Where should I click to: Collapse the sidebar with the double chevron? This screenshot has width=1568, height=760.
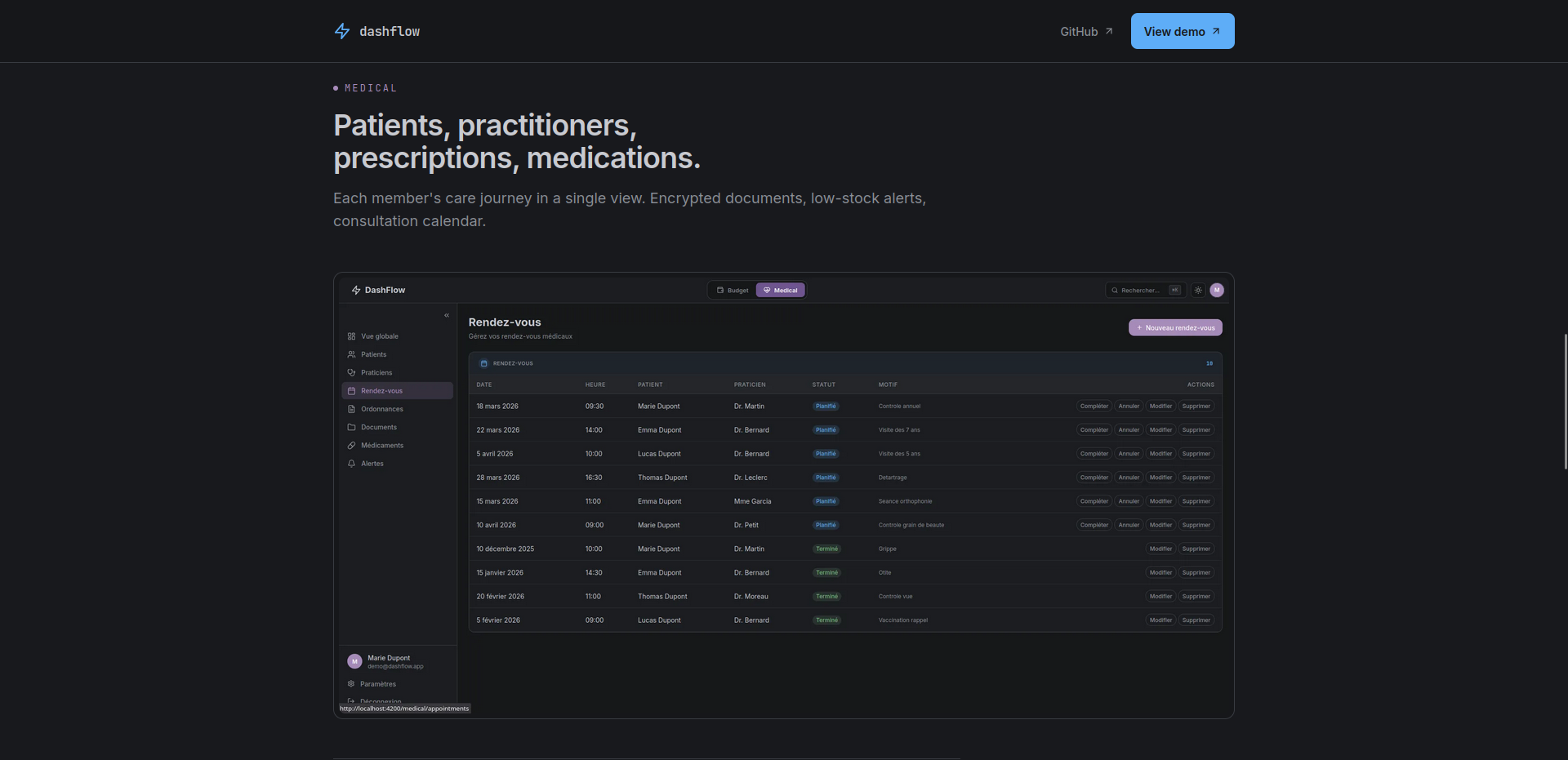coord(447,315)
